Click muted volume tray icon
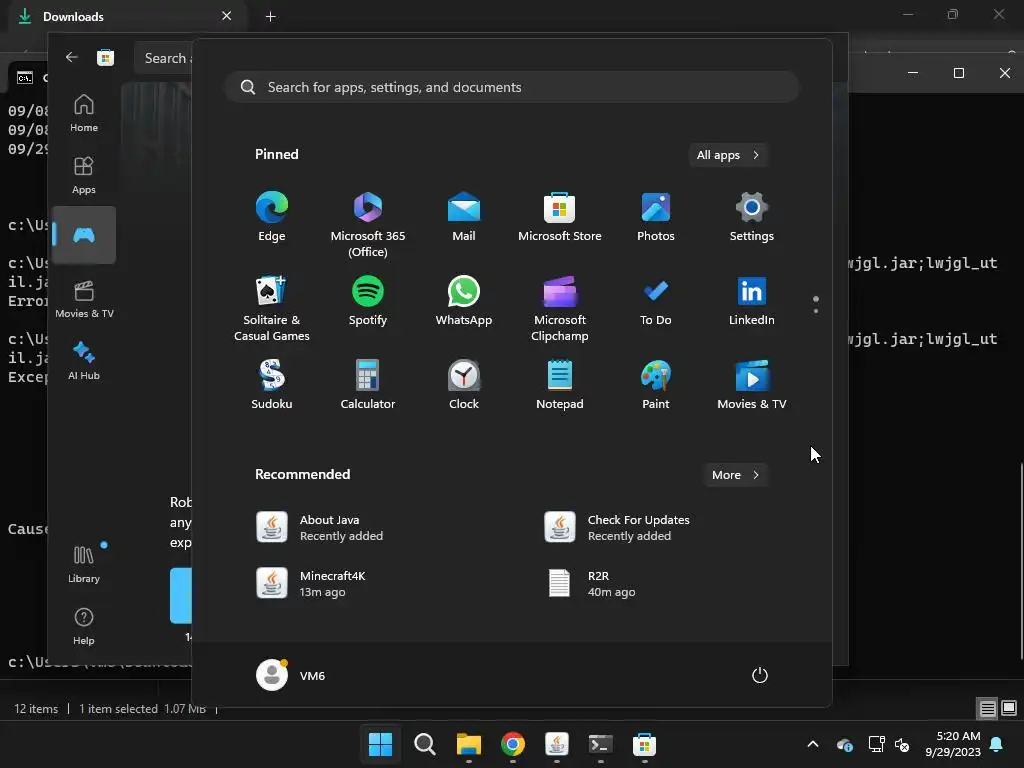 click(902, 744)
